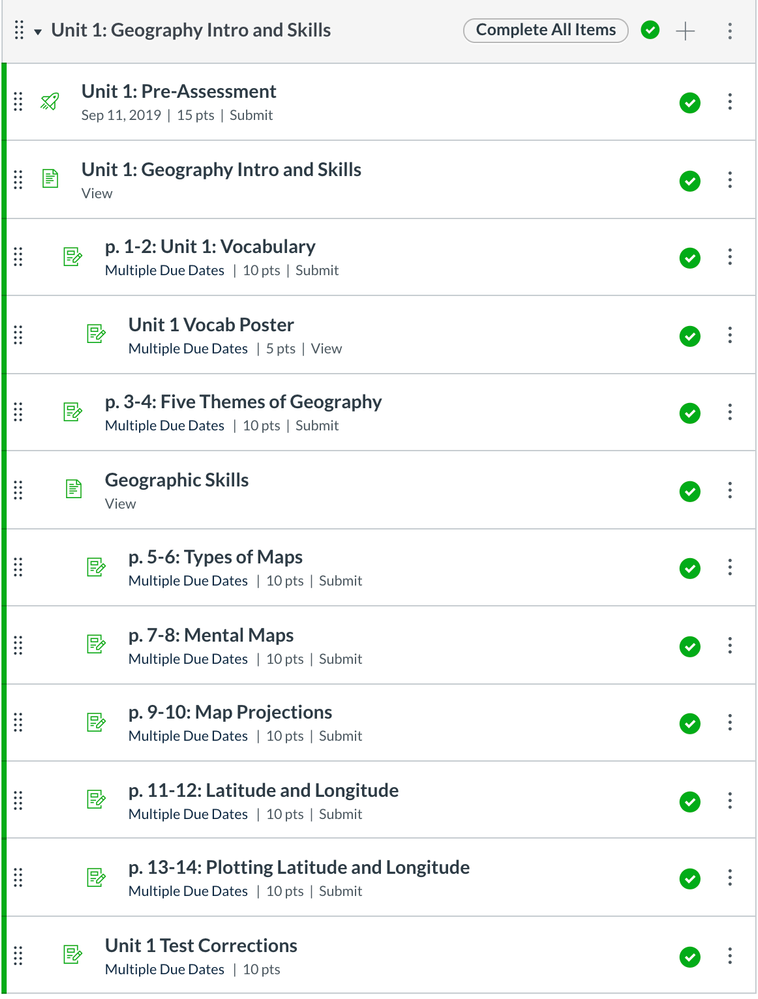Open the module header three-dot options menu
The height and width of the screenshot is (999, 758).
(730, 31)
